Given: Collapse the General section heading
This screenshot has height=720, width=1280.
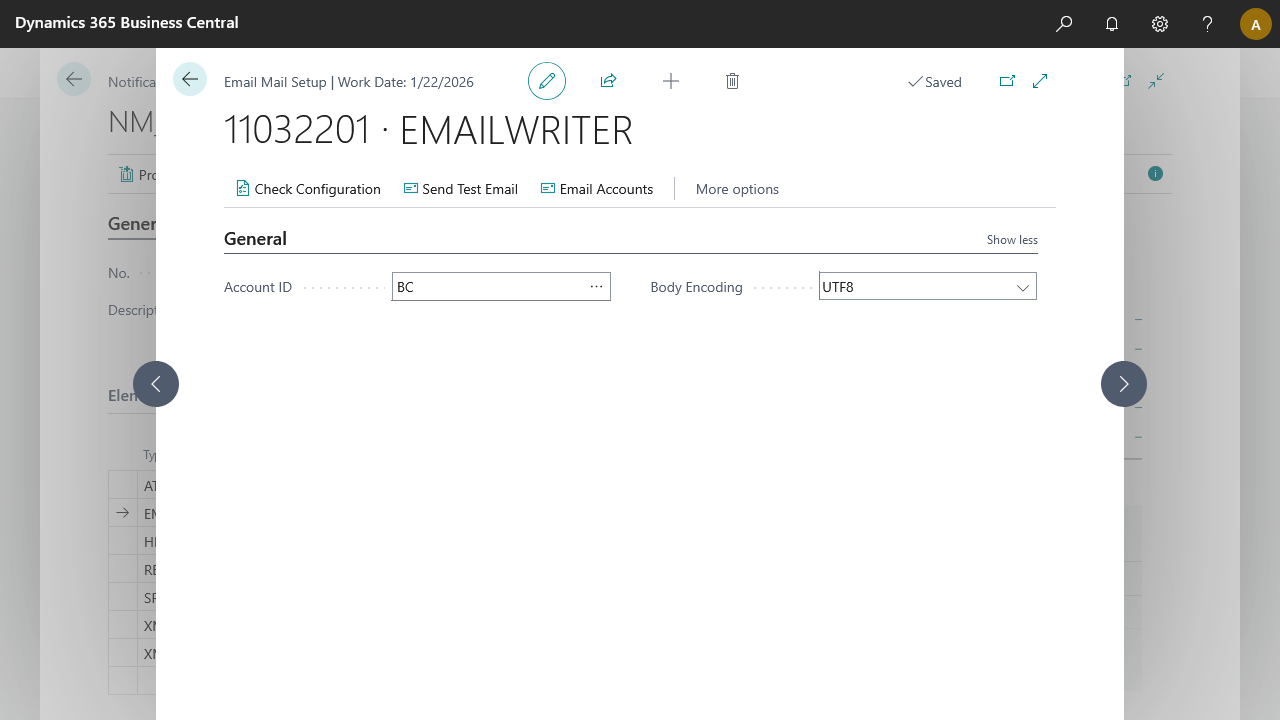Looking at the screenshot, I should point(255,239).
